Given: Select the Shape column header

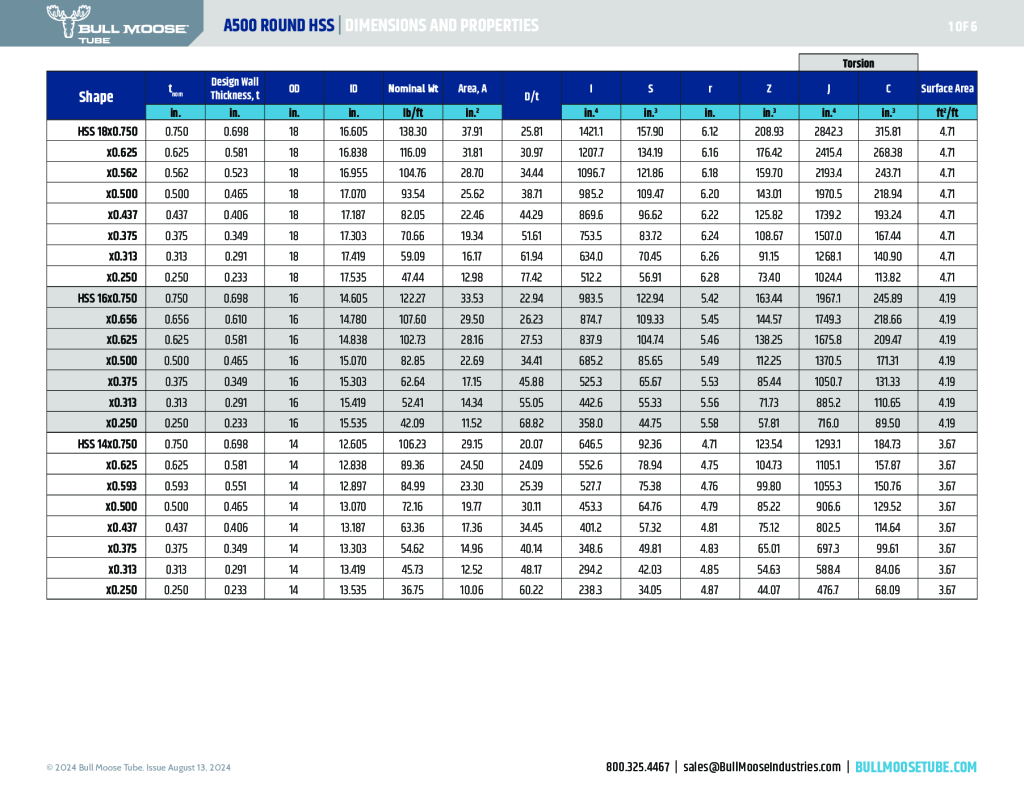Looking at the screenshot, I should click(x=96, y=96).
